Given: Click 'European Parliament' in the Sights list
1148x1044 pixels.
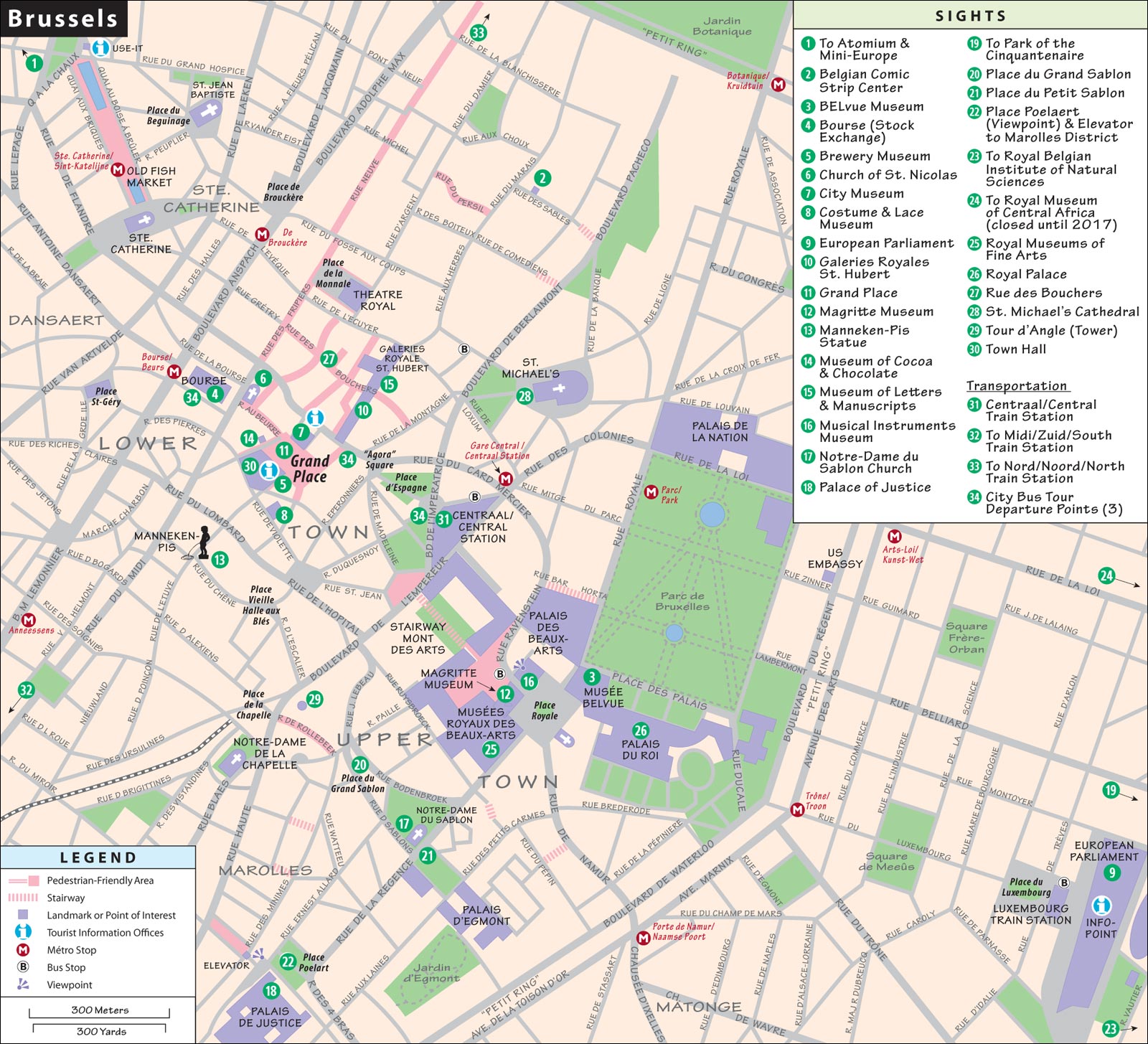Looking at the screenshot, I should click(887, 243).
